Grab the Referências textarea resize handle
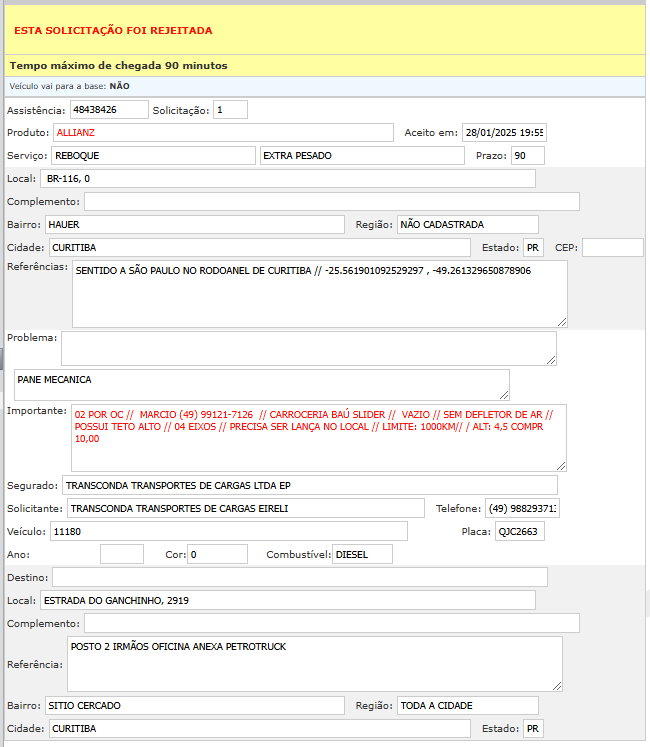Viewport: 650px width, 747px height. tap(562, 322)
